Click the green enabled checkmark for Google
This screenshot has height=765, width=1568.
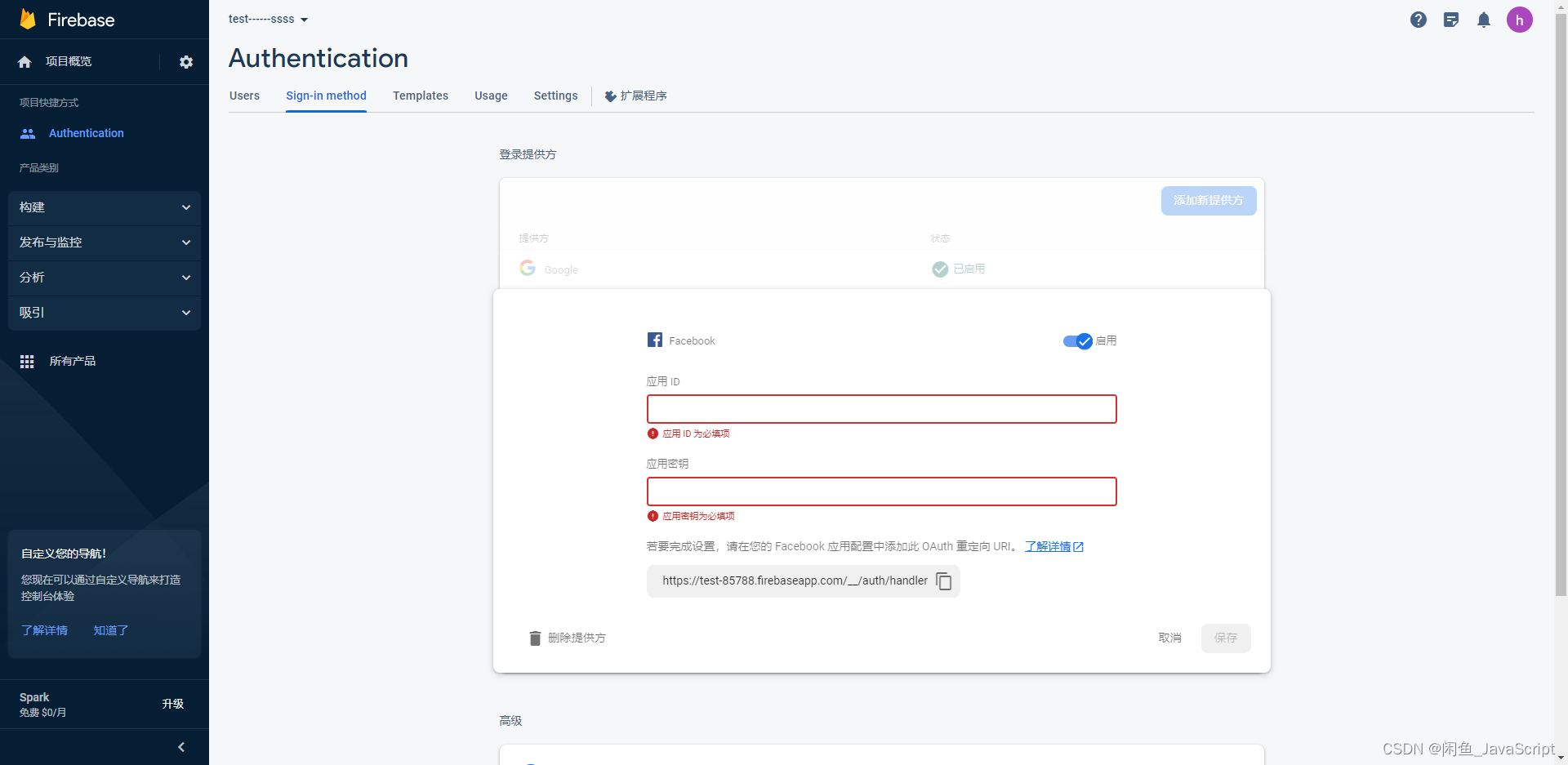pyautogui.click(x=940, y=269)
